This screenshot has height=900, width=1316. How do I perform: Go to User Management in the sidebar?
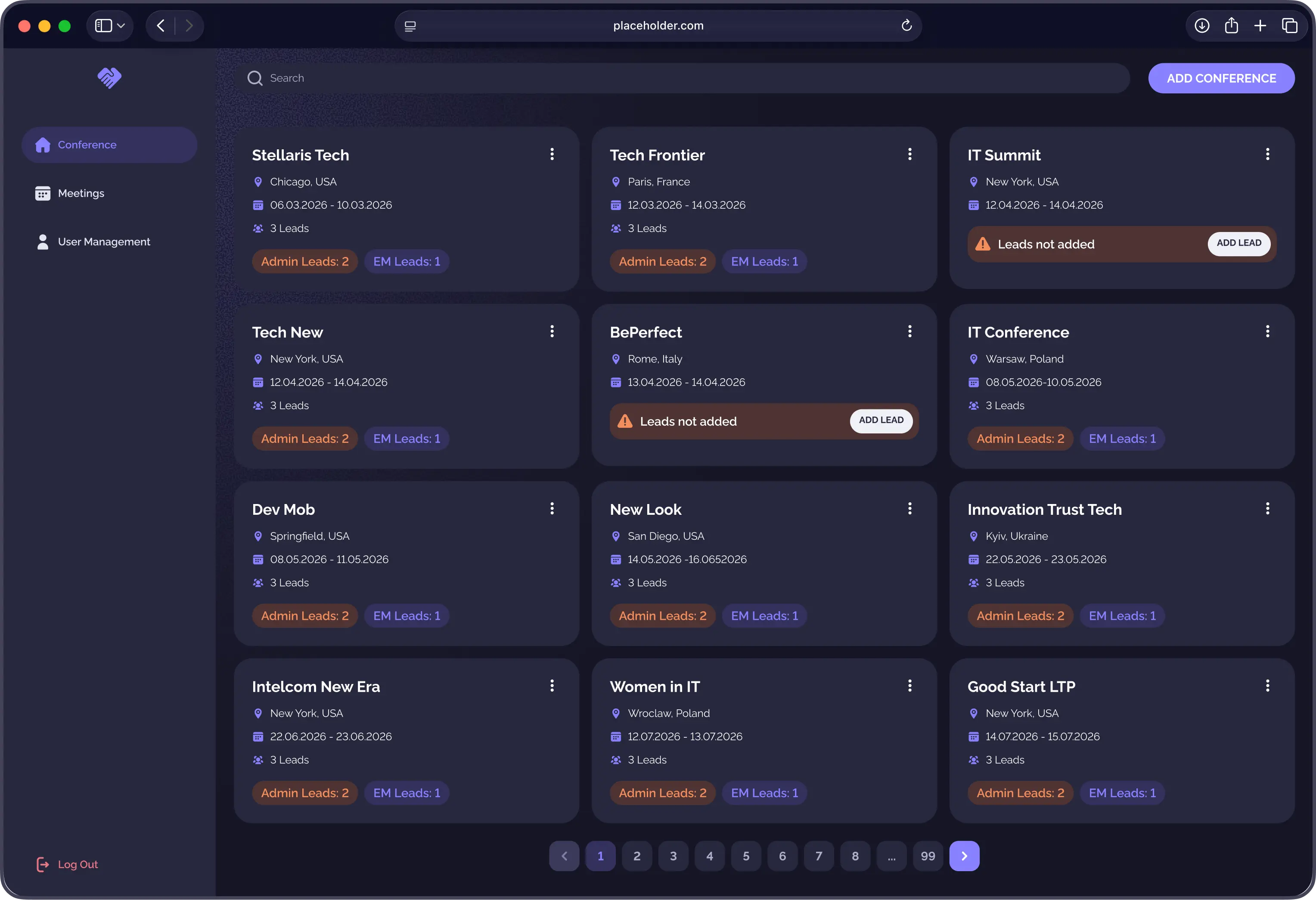pyautogui.click(x=104, y=242)
